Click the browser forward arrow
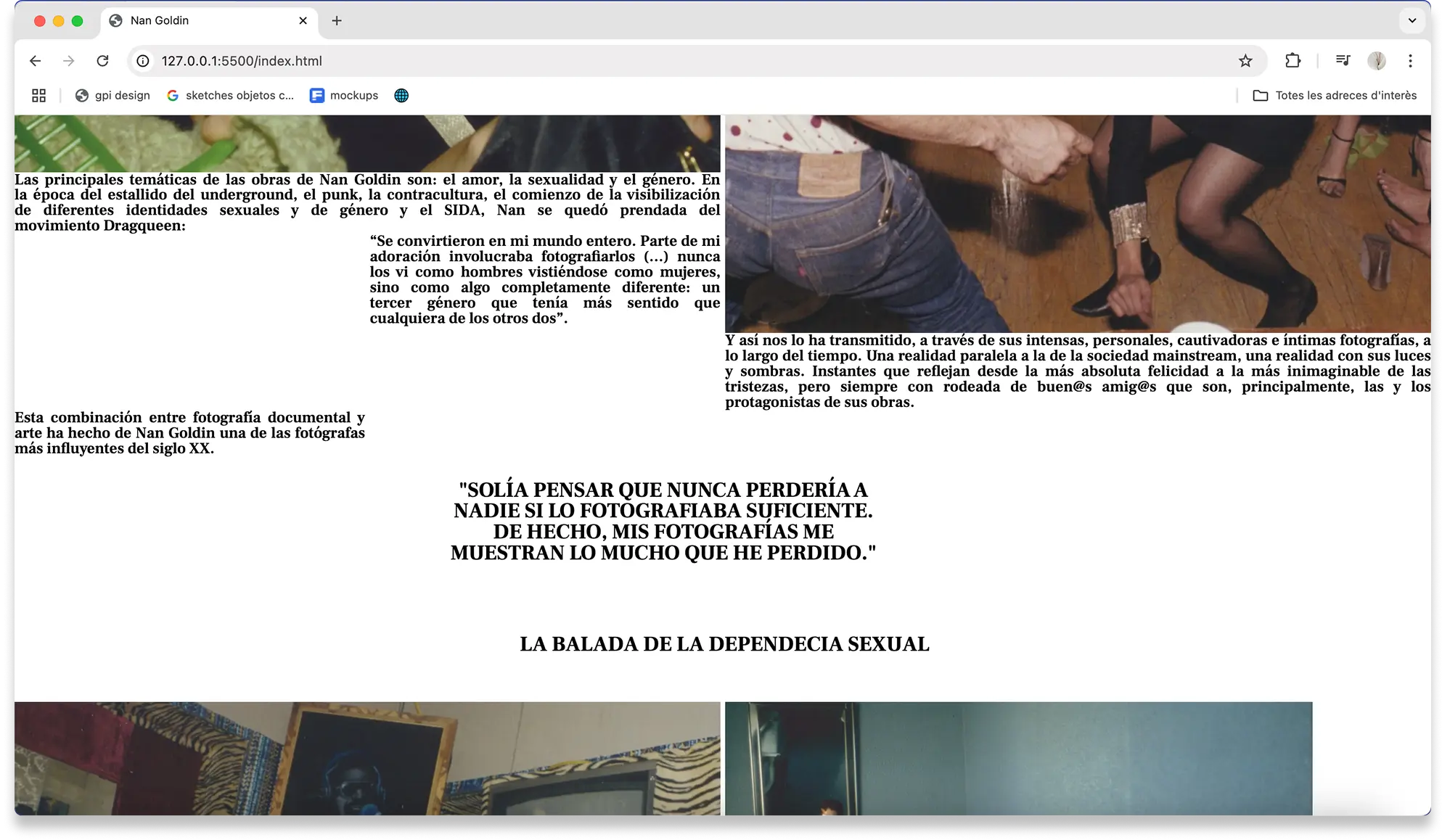 (69, 61)
